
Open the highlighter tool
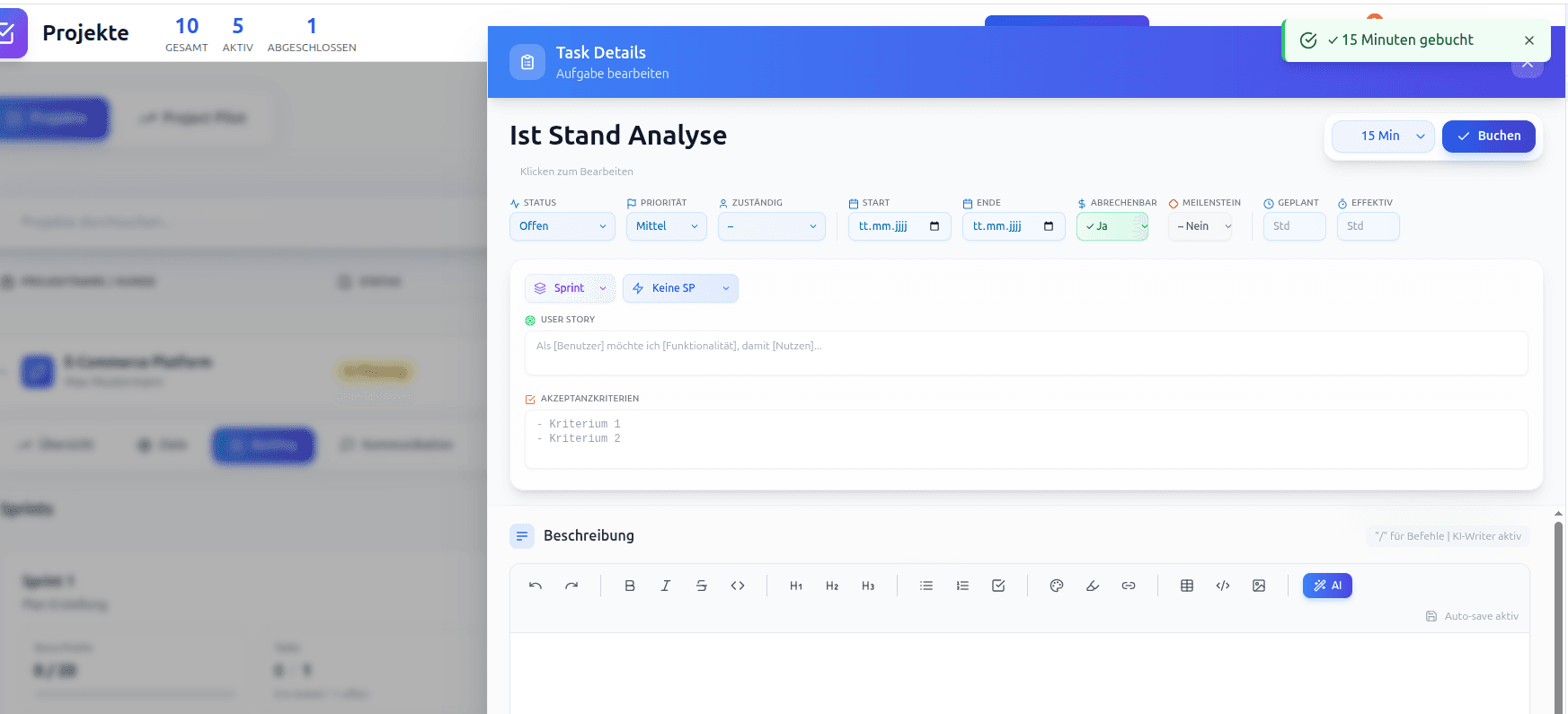click(x=1093, y=586)
